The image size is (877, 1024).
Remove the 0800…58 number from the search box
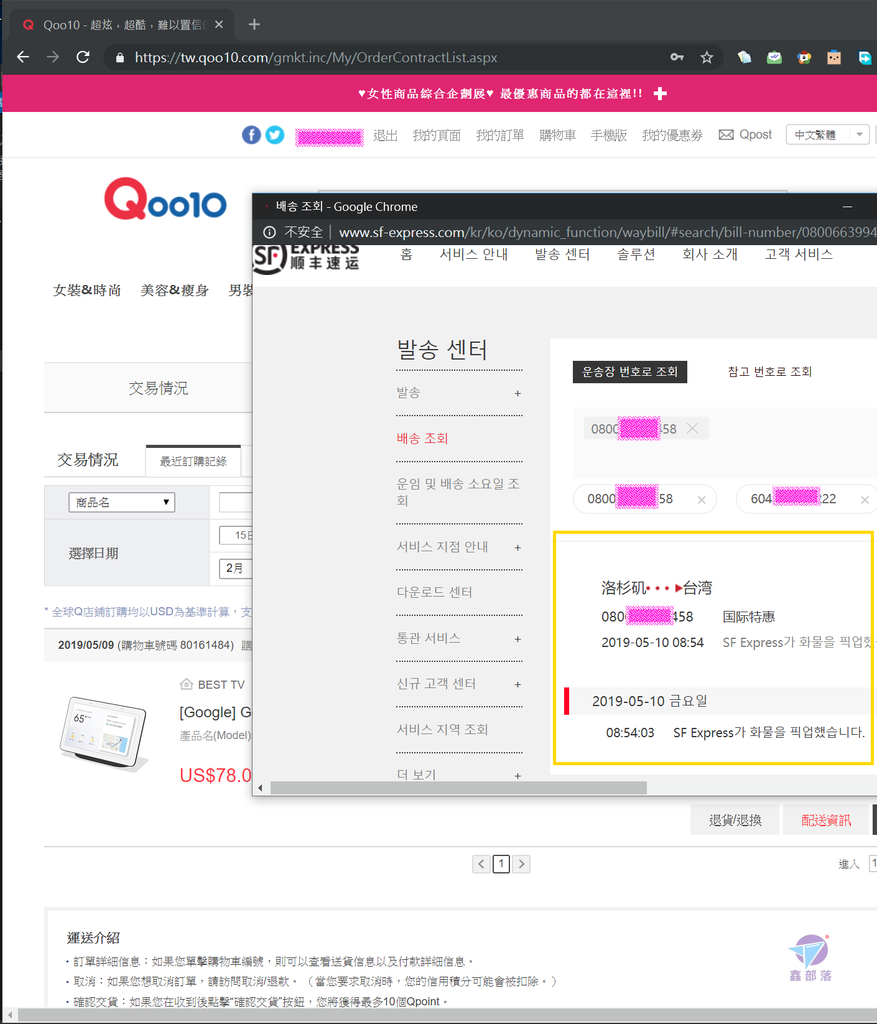(x=692, y=428)
